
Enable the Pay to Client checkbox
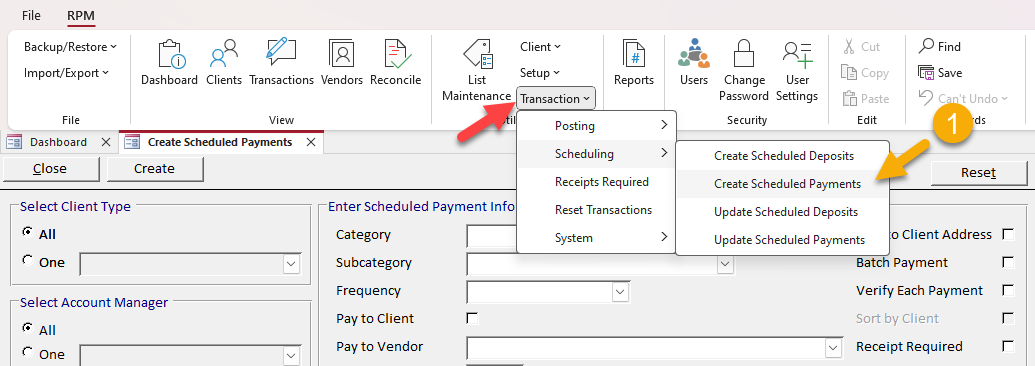click(x=472, y=318)
